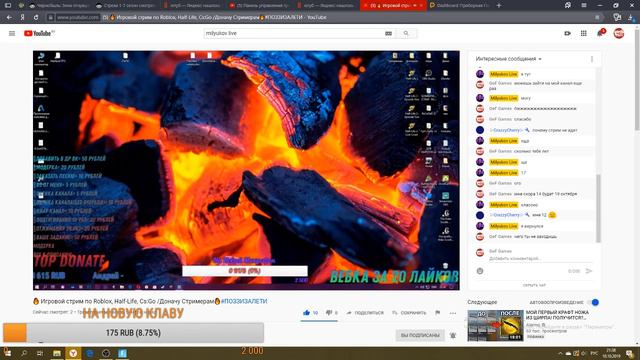Open the bookmark icon in address bar
Screen dimensions: 640x360
coord(597,18)
